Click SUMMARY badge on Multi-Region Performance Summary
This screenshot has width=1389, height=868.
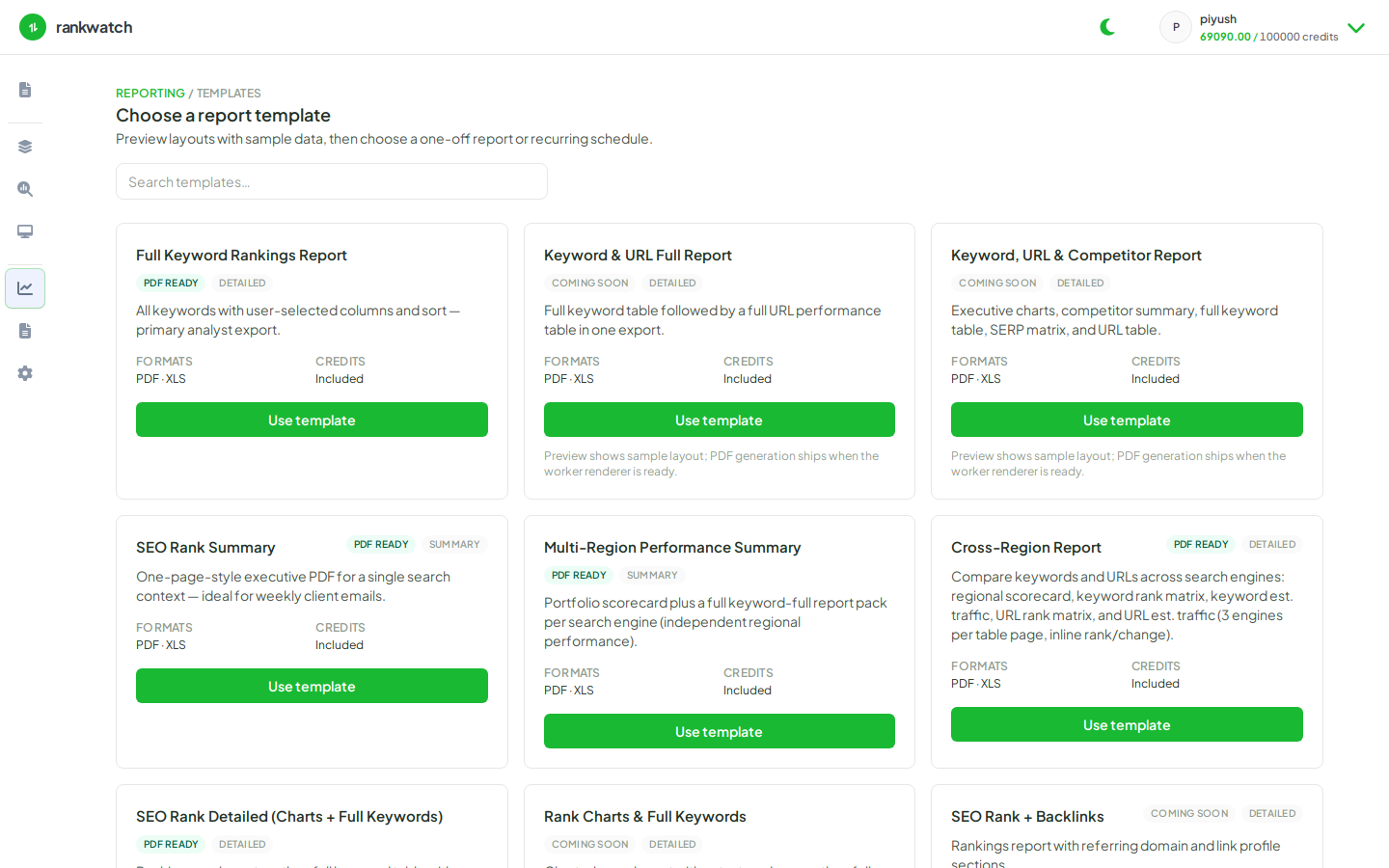[652, 575]
